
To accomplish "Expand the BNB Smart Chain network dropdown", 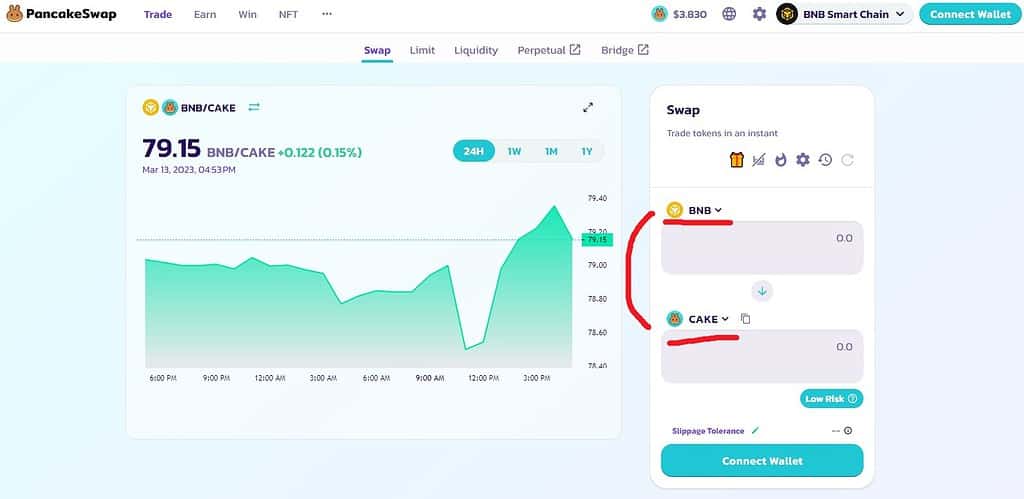I will tap(844, 14).
